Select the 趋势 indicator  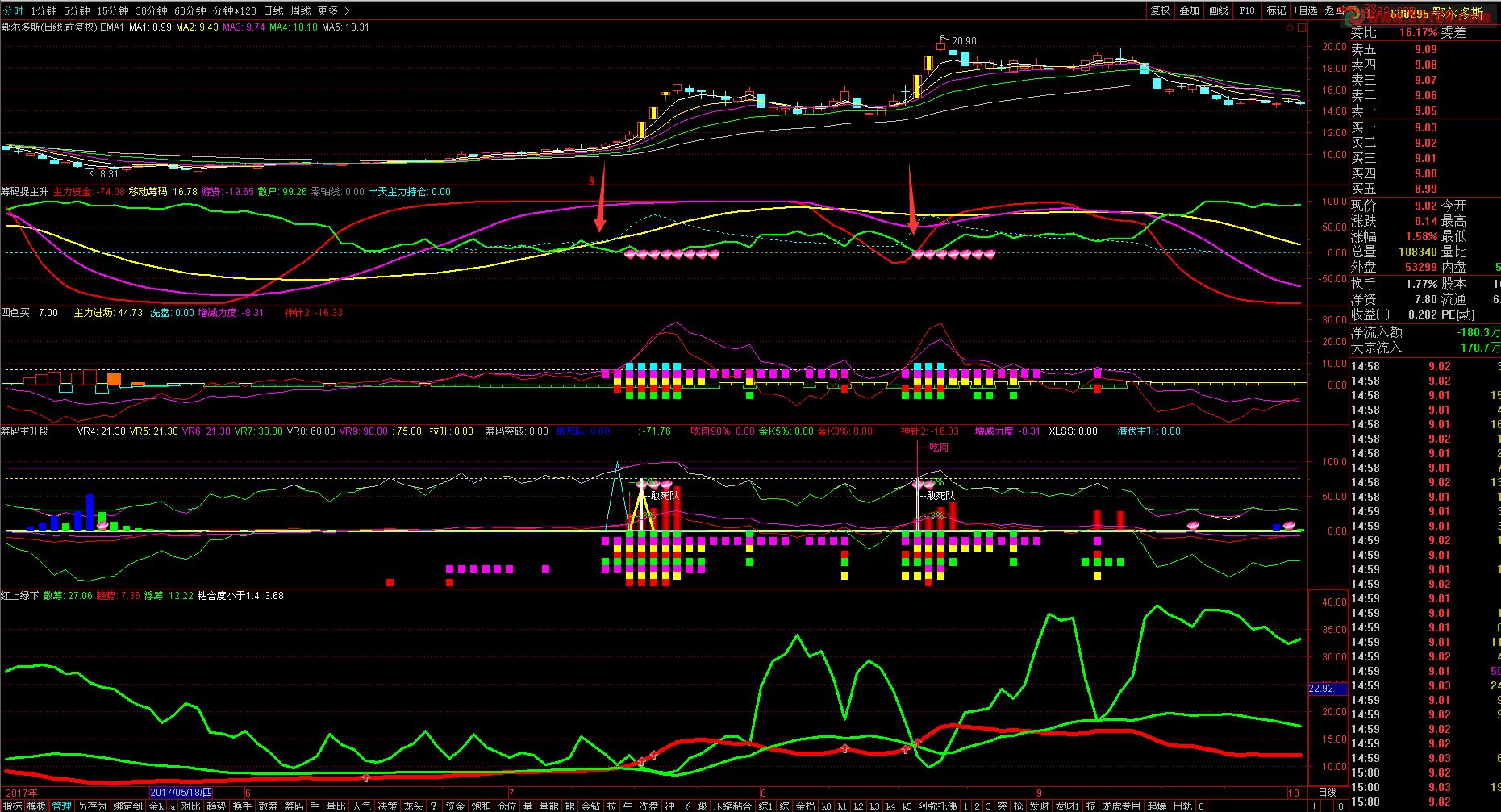216,806
